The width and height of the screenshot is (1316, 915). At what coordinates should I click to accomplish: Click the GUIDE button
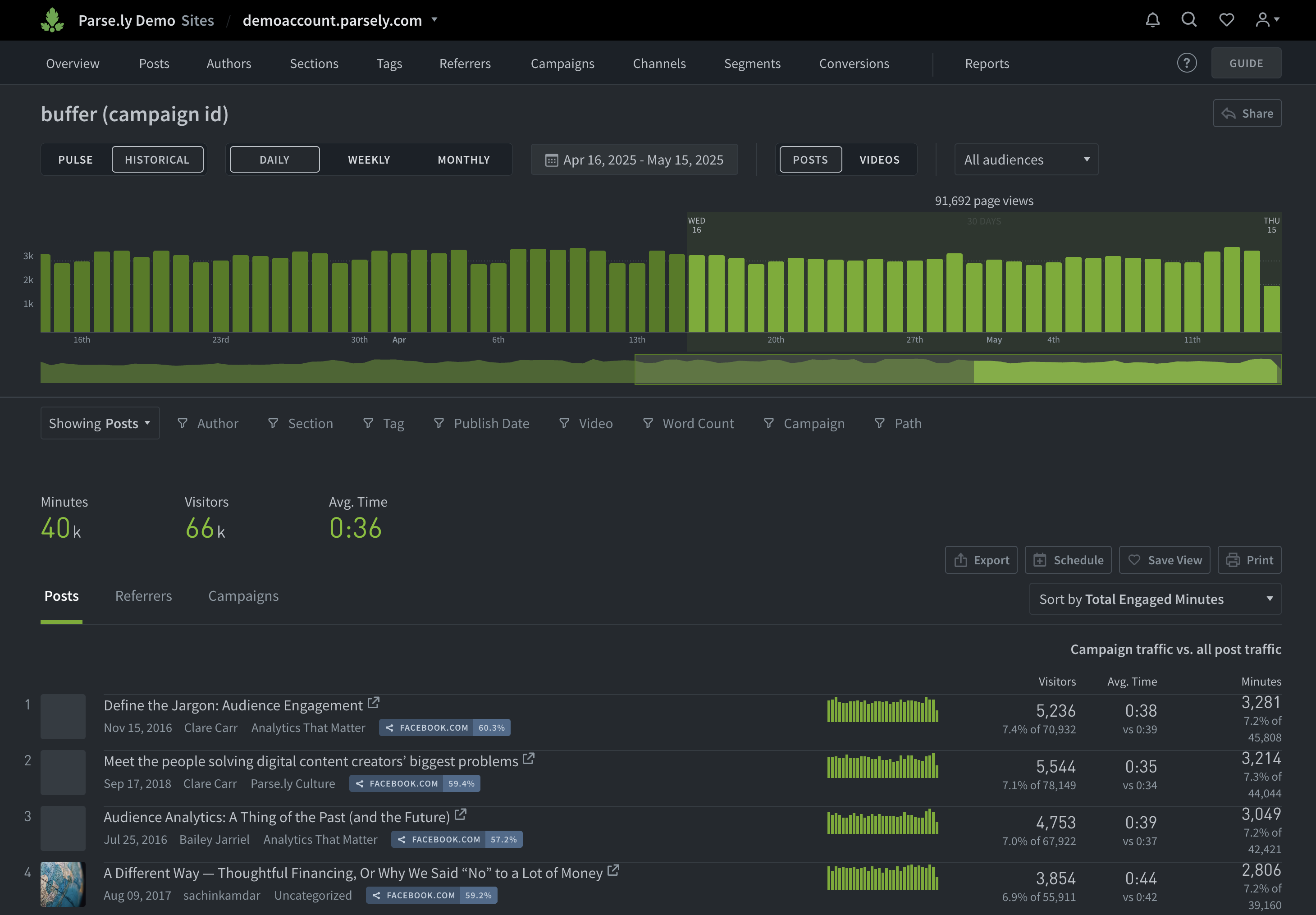(x=1246, y=63)
